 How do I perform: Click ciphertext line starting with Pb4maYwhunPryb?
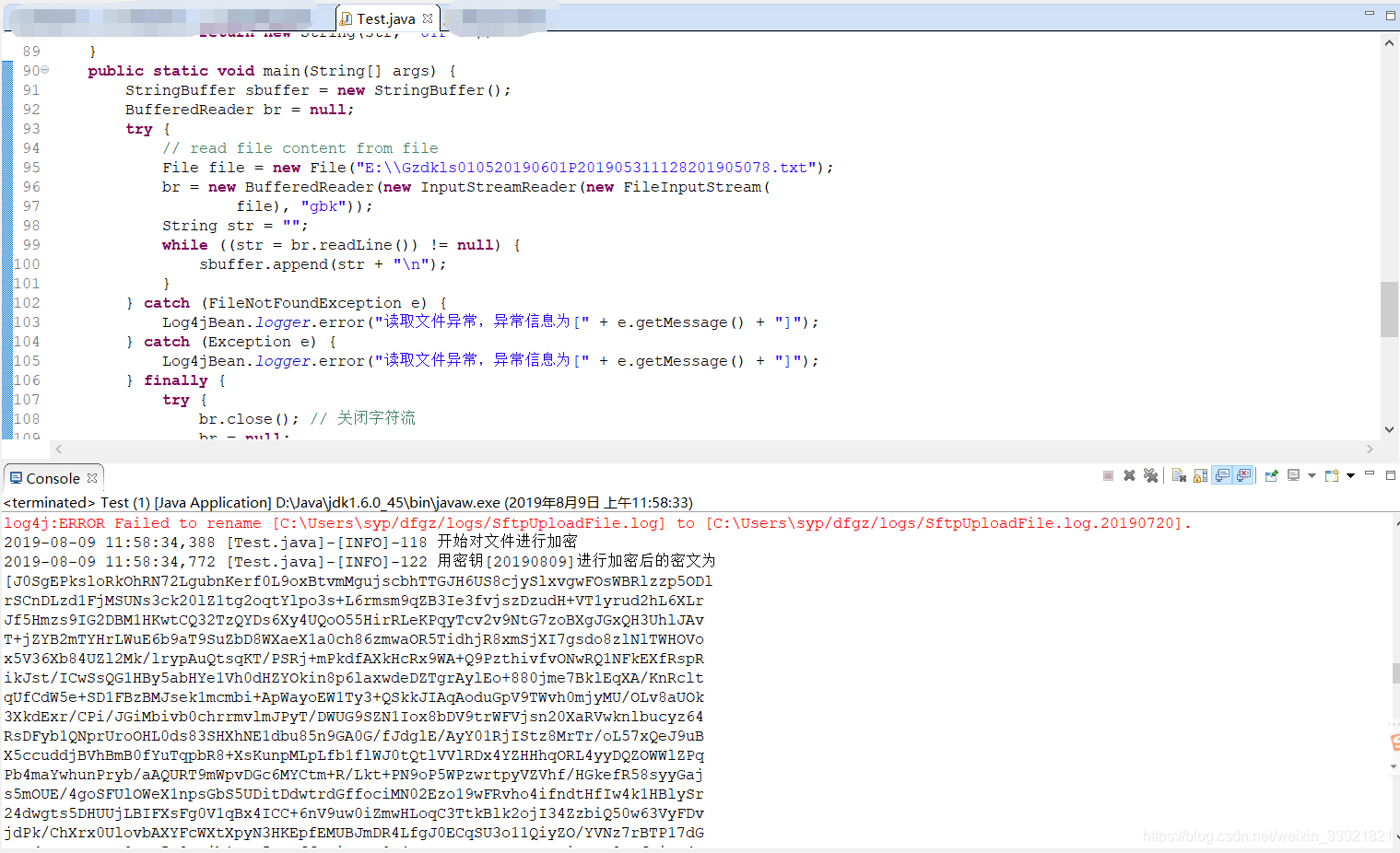(x=354, y=775)
